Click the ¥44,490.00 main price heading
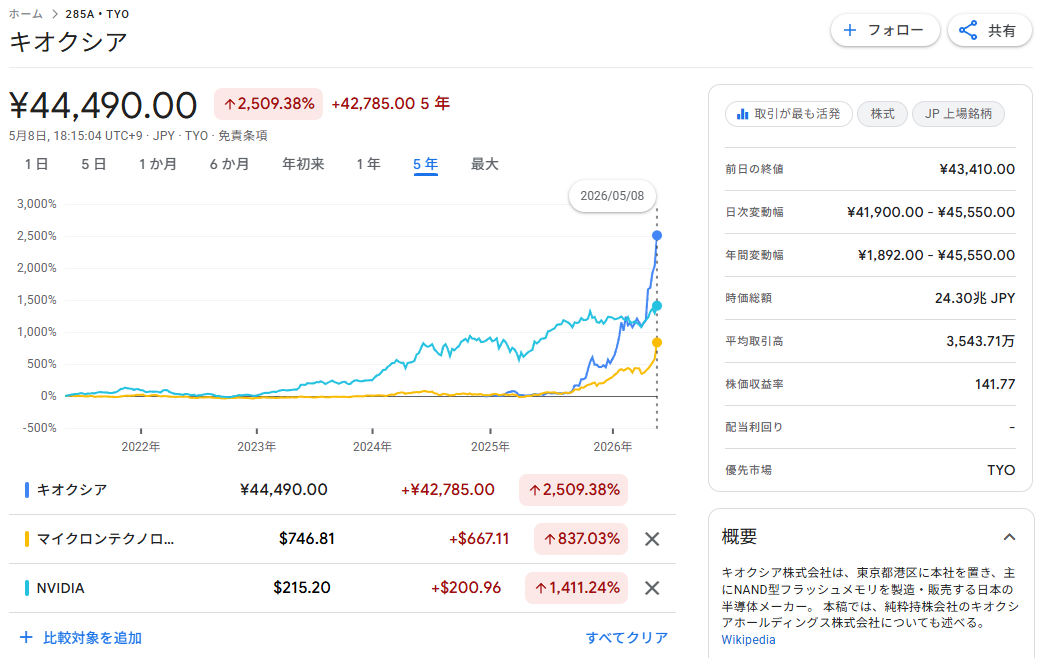Image resolution: width=1054 pixels, height=658 pixels. pos(103,106)
